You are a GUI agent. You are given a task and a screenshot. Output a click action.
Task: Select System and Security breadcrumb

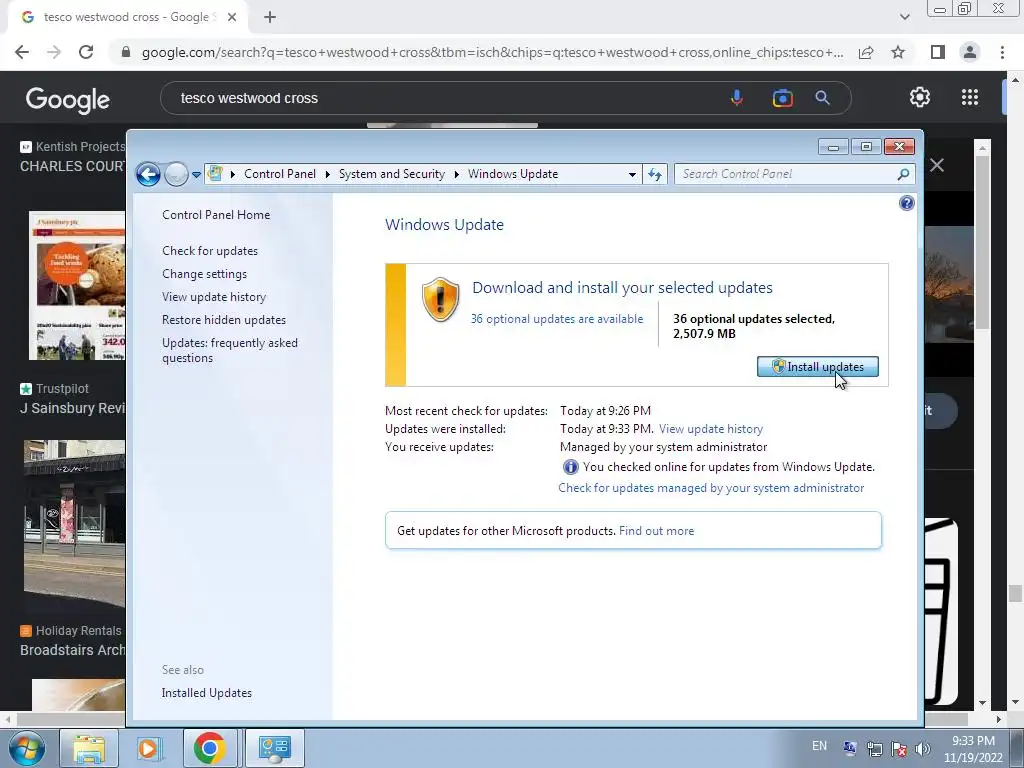coord(391,174)
